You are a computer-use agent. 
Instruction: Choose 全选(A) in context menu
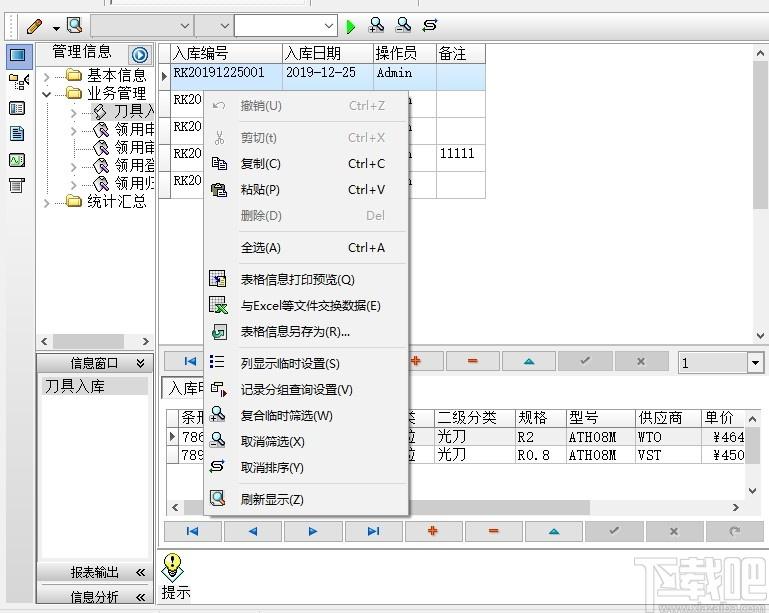click(x=307, y=248)
